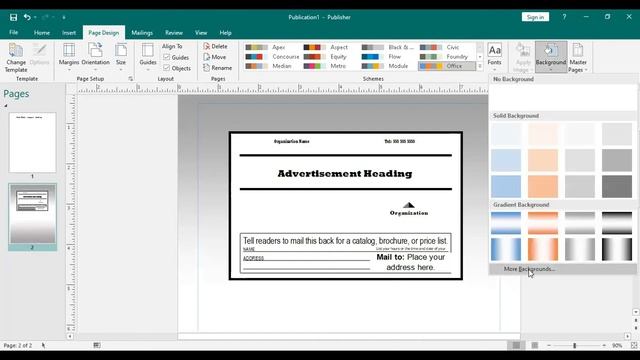This screenshot has width=640, height=360.
Task: Select the Foundry color scheme
Action: pyautogui.click(x=446, y=57)
